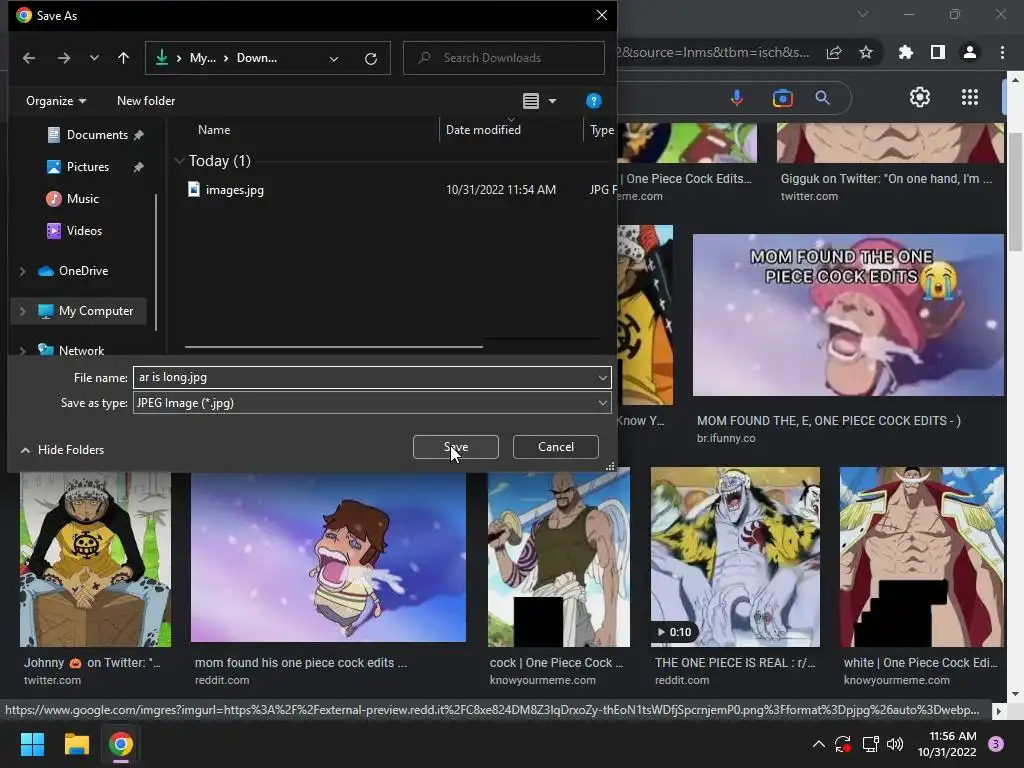Expand the My Computer tree node
The width and height of the screenshot is (1024, 768).
(x=23, y=311)
